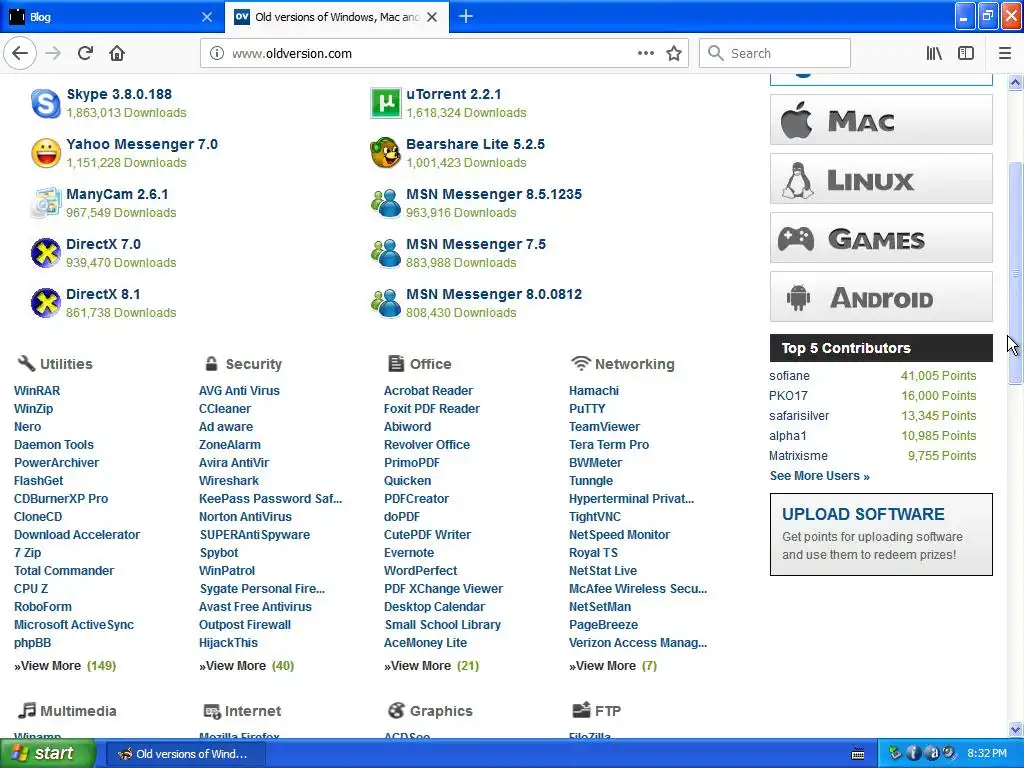This screenshot has height=768, width=1024.
Task: Click the page scrollbar down arrow
Action: coord(1016,729)
